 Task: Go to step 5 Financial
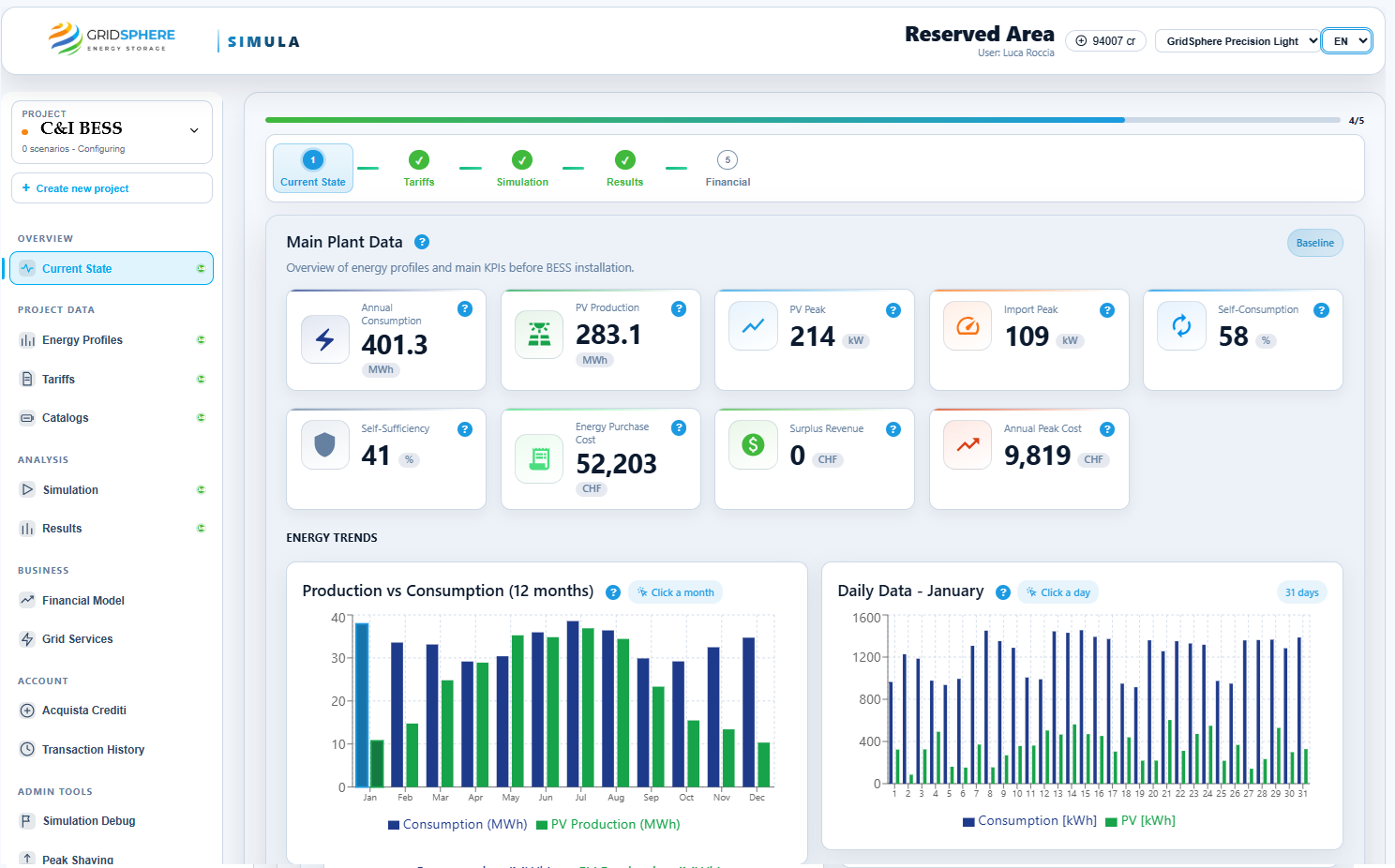coord(727,169)
